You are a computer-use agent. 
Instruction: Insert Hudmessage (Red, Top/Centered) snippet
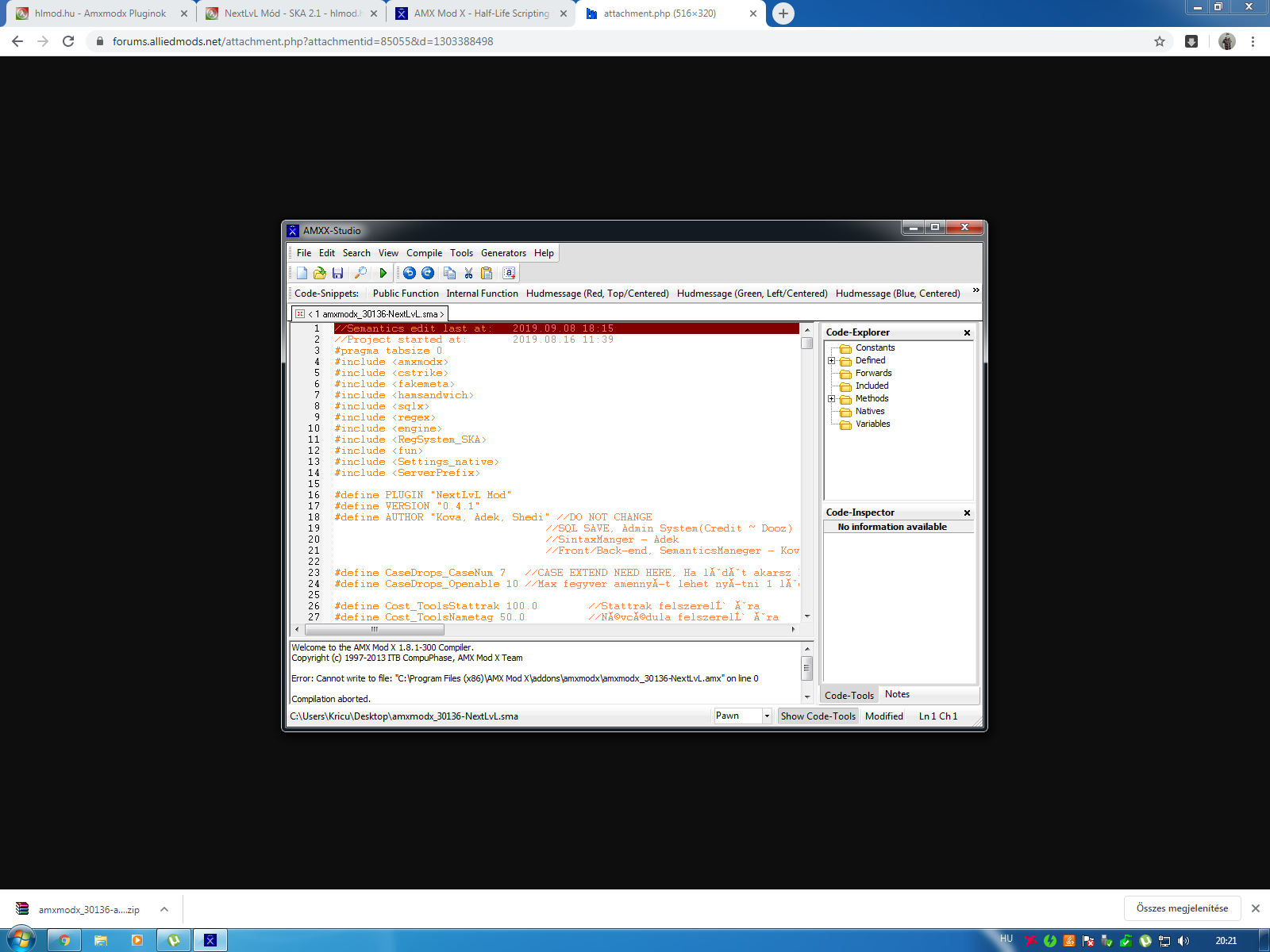coord(598,294)
